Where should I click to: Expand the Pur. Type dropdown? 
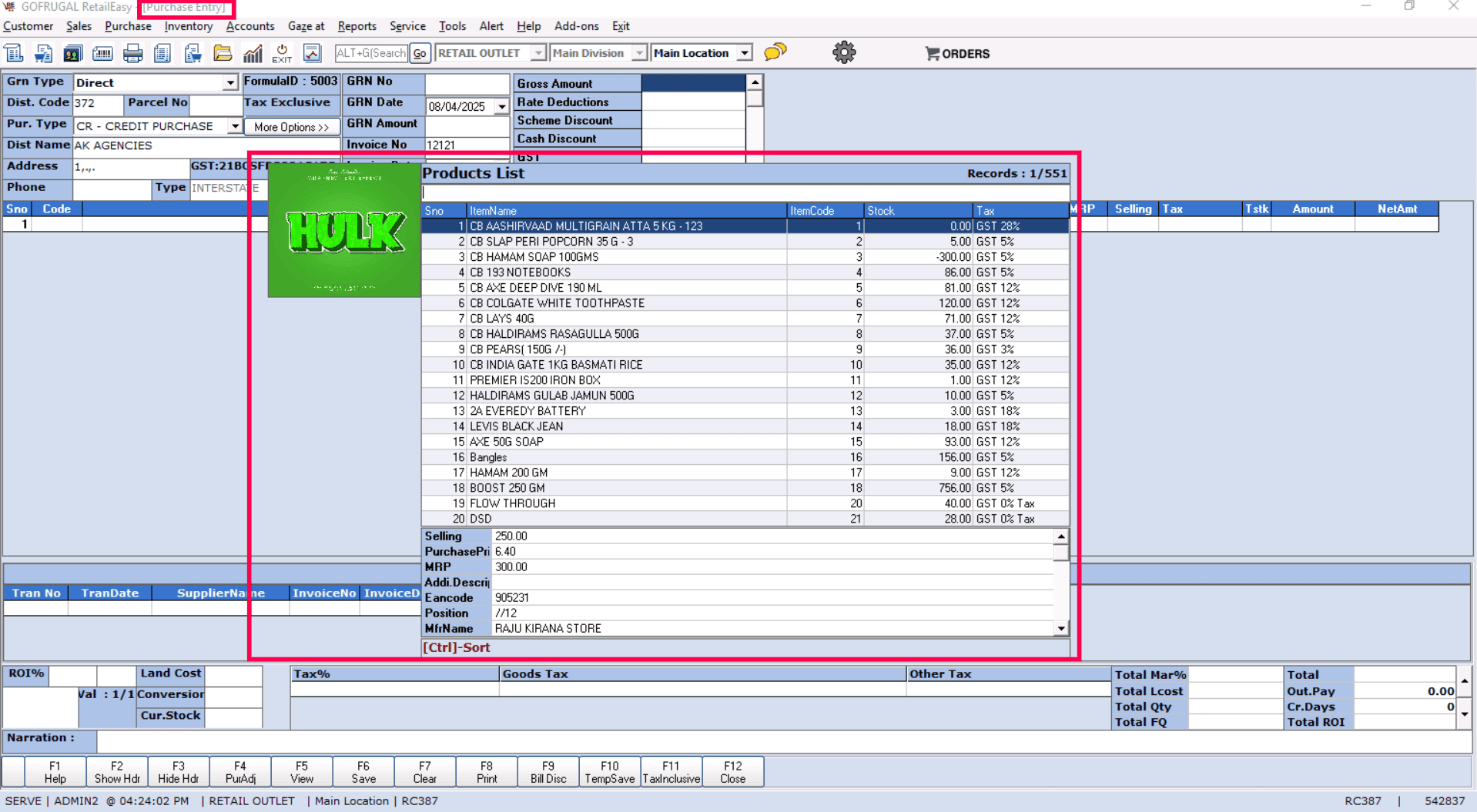[x=234, y=126]
